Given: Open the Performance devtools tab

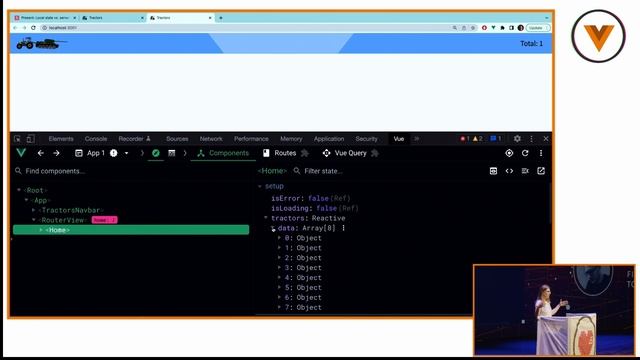Looking at the screenshot, I should coord(251,139).
